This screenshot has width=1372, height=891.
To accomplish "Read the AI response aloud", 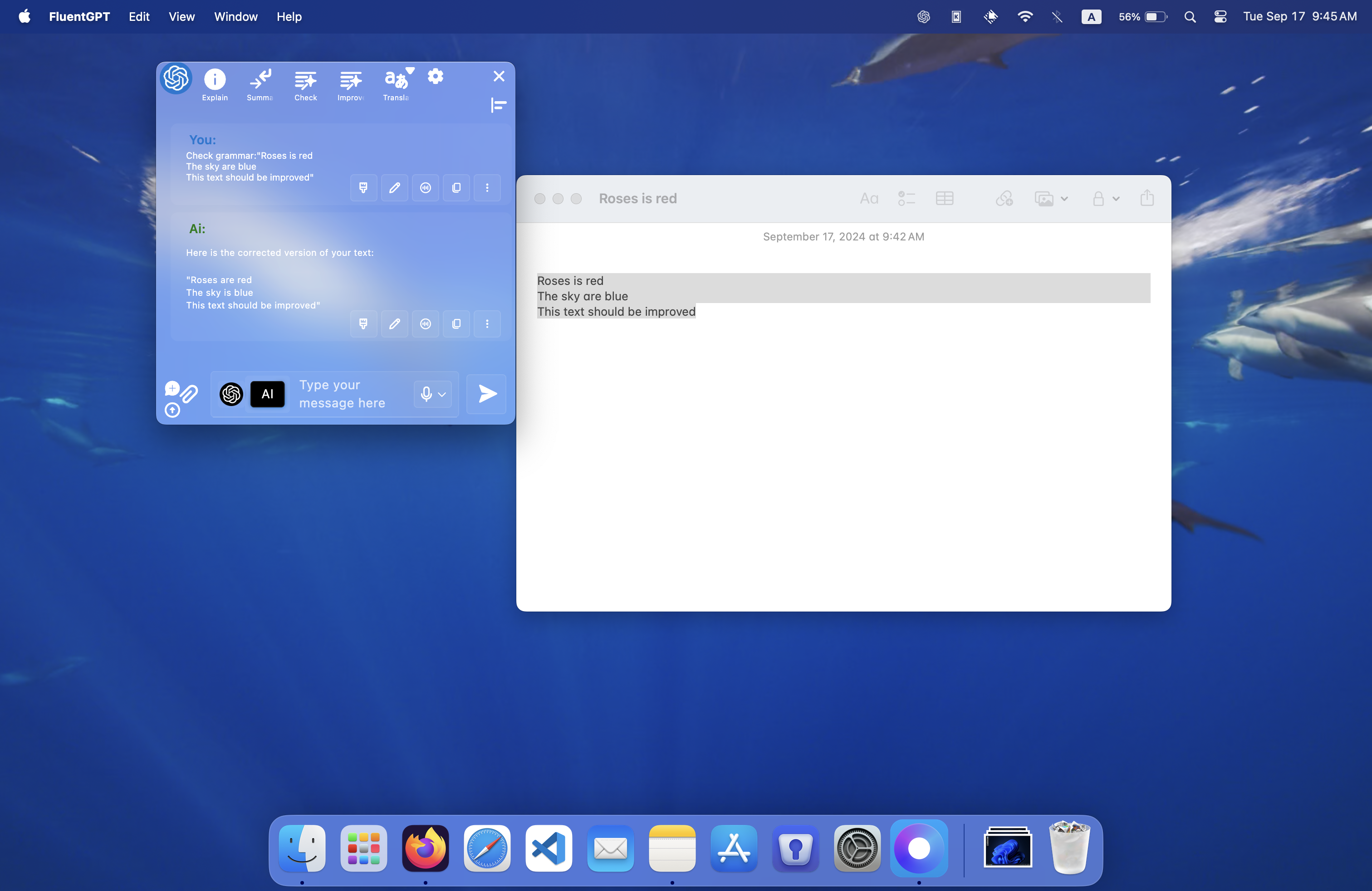I will pos(426,324).
